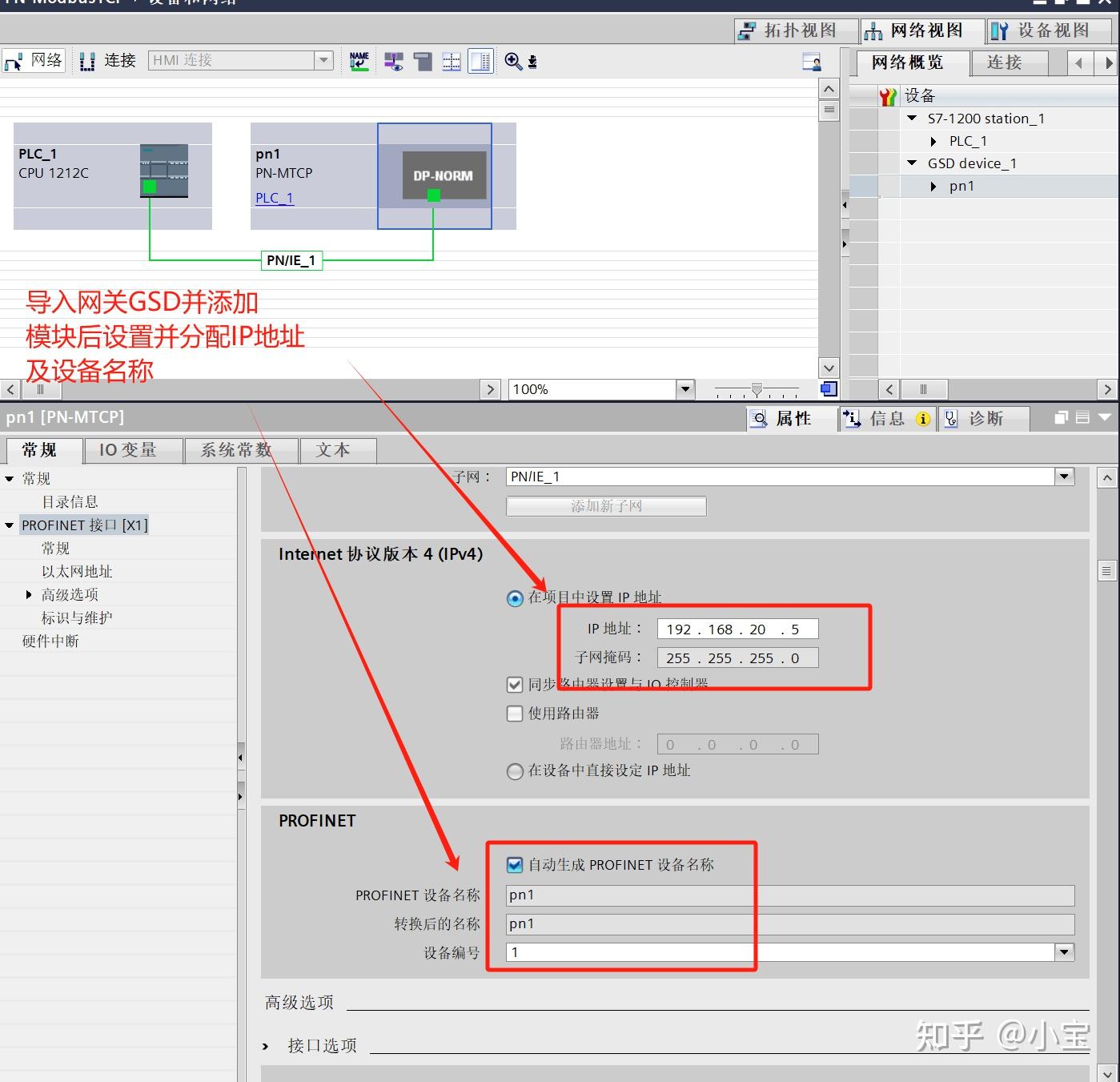
Task: Click the save window settings icon
Action: coord(531,62)
